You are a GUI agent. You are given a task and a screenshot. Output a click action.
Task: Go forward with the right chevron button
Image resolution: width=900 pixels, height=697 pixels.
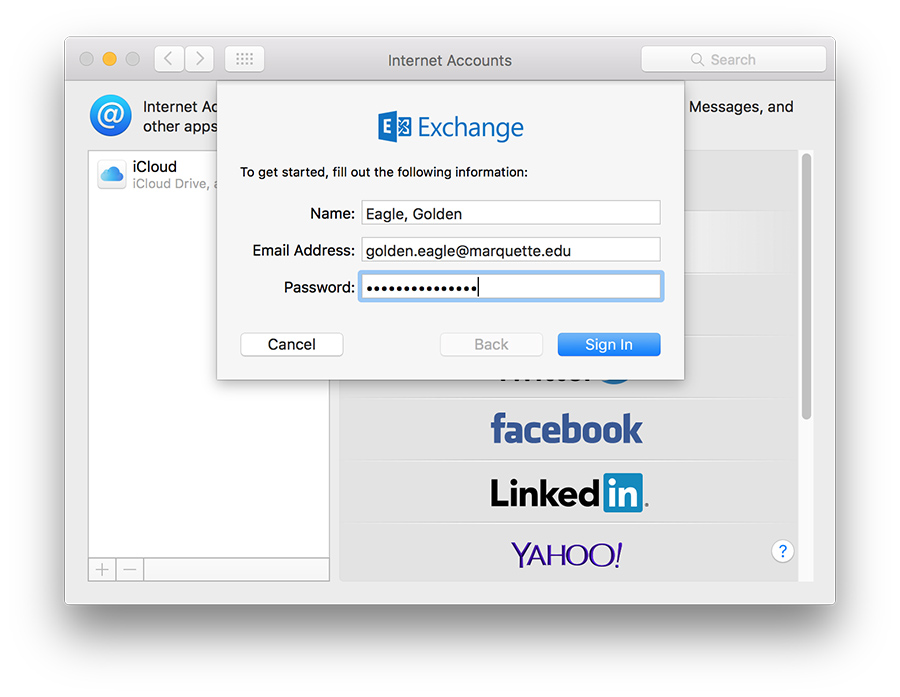coord(199,60)
